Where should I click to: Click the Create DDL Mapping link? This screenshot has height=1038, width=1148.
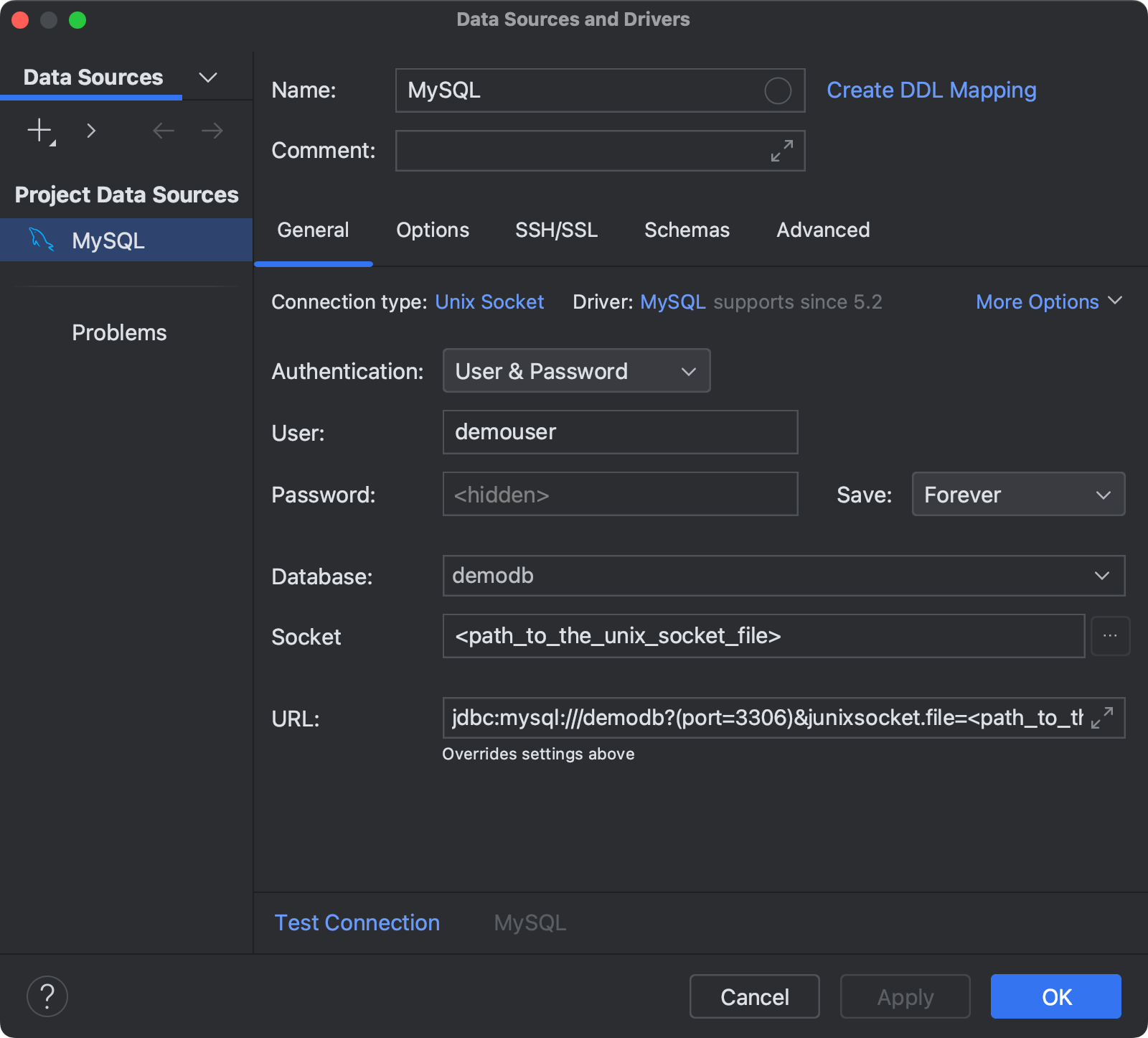pos(931,90)
